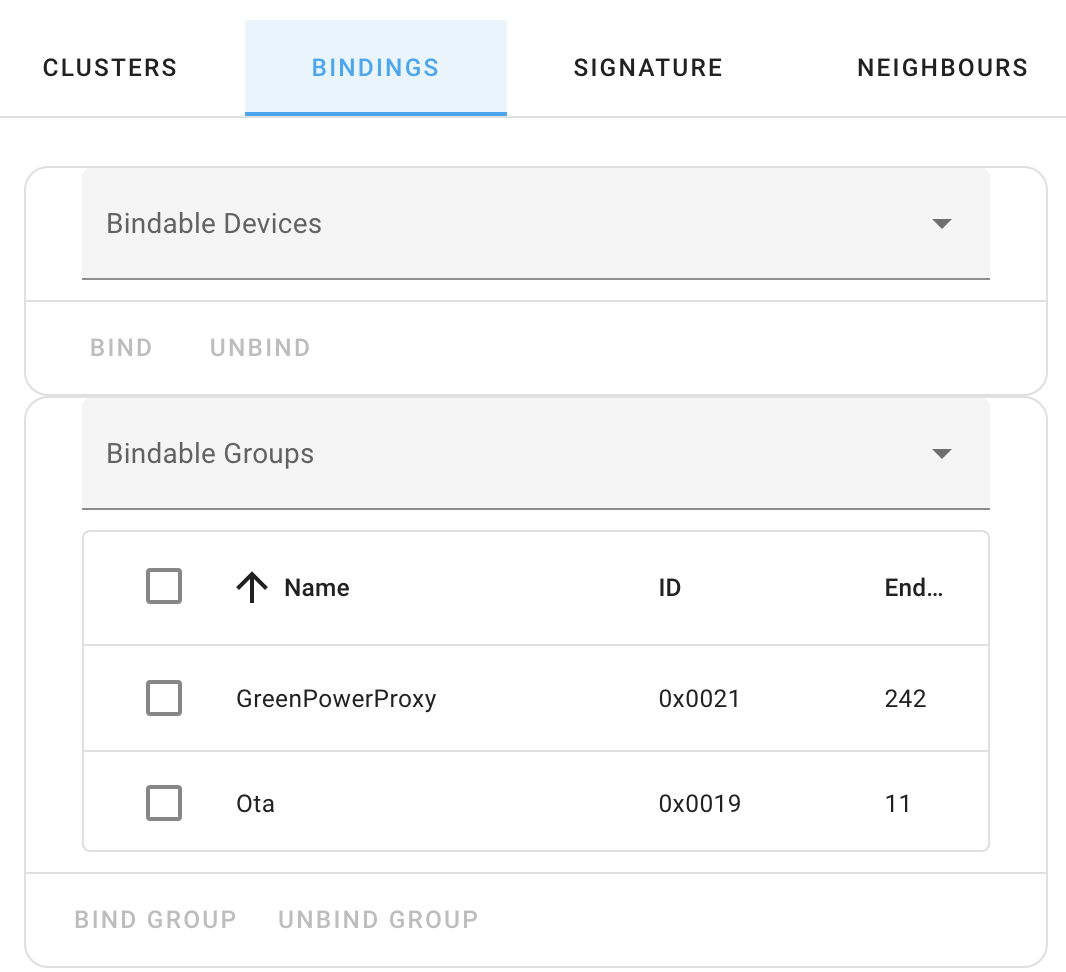Check the GreenPowerProxy row checkbox
The height and width of the screenshot is (972, 1066).
click(x=164, y=698)
